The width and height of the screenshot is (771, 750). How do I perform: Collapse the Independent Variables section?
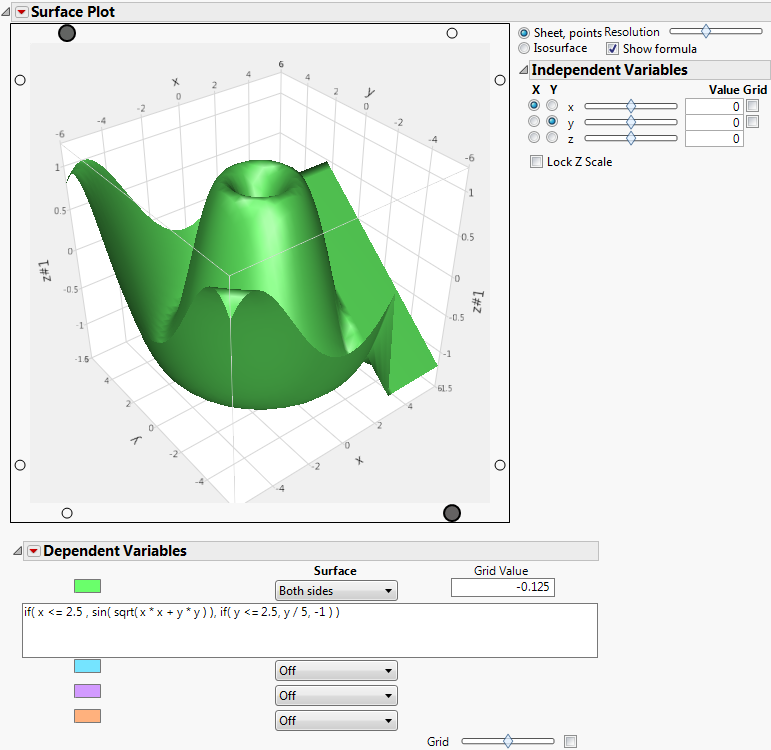[523, 70]
